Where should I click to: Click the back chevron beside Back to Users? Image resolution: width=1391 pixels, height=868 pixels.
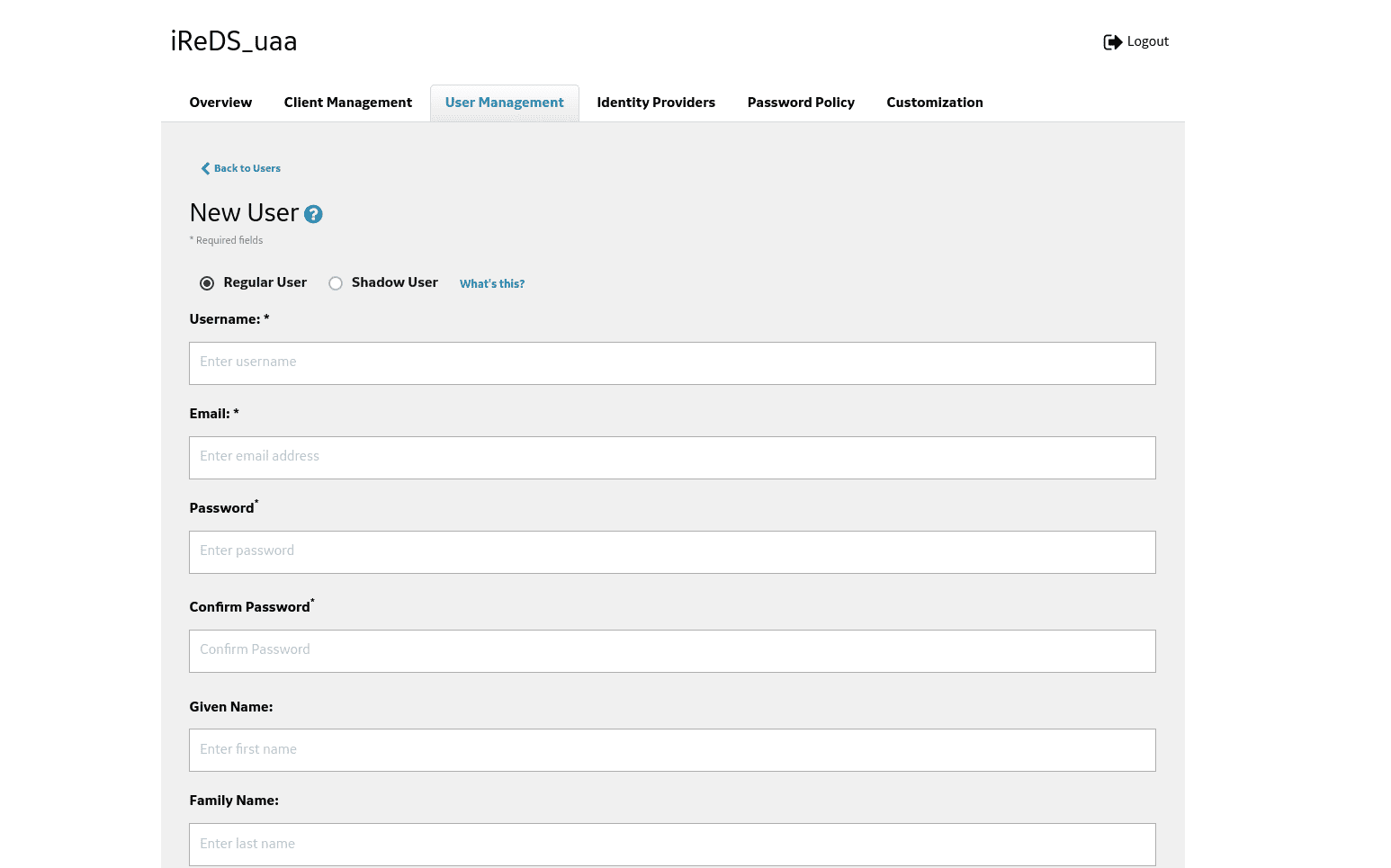(205, 168)
